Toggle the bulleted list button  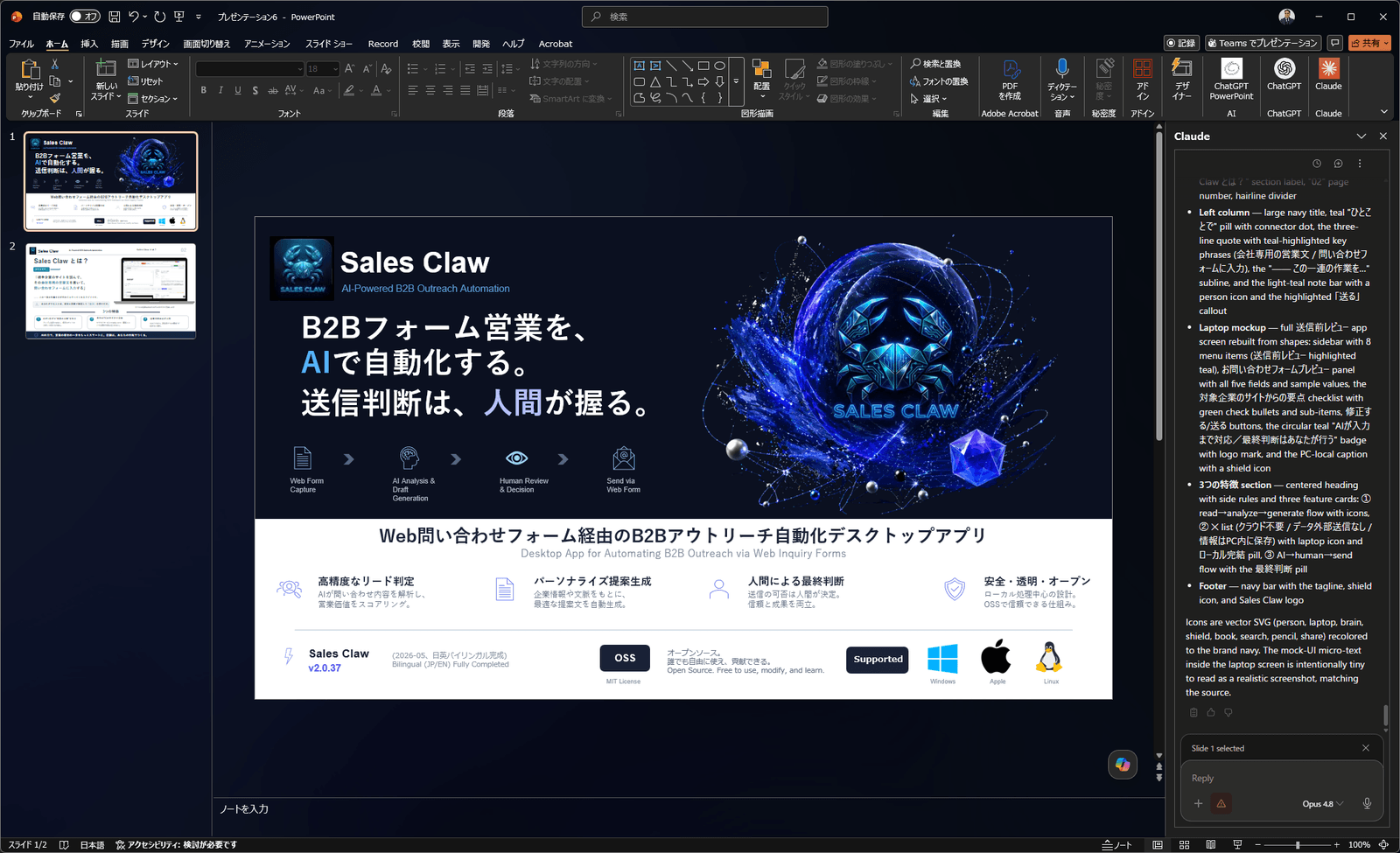(x=413, y=69)
